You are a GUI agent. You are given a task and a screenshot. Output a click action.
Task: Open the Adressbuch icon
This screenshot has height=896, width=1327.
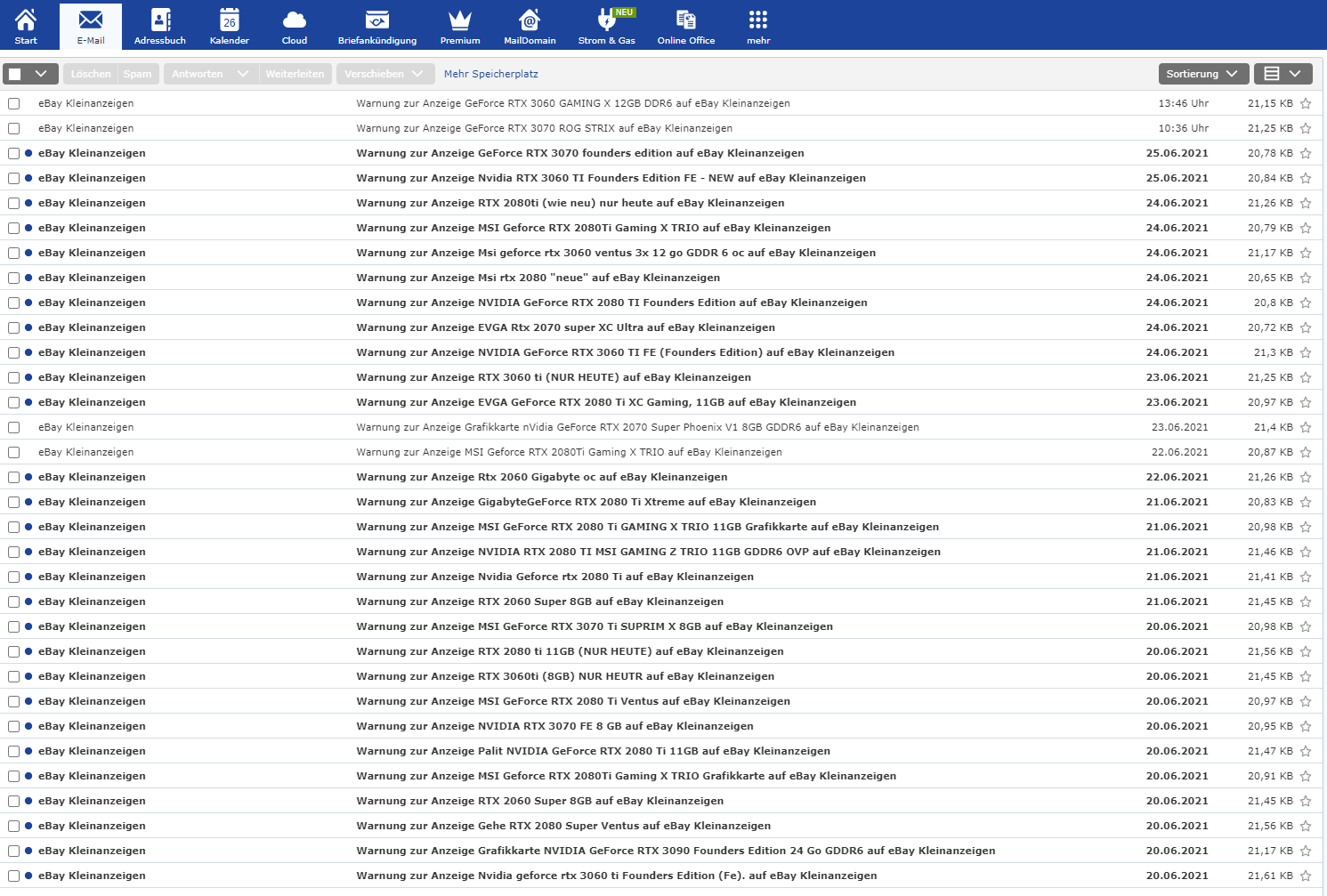click(160, 20)
